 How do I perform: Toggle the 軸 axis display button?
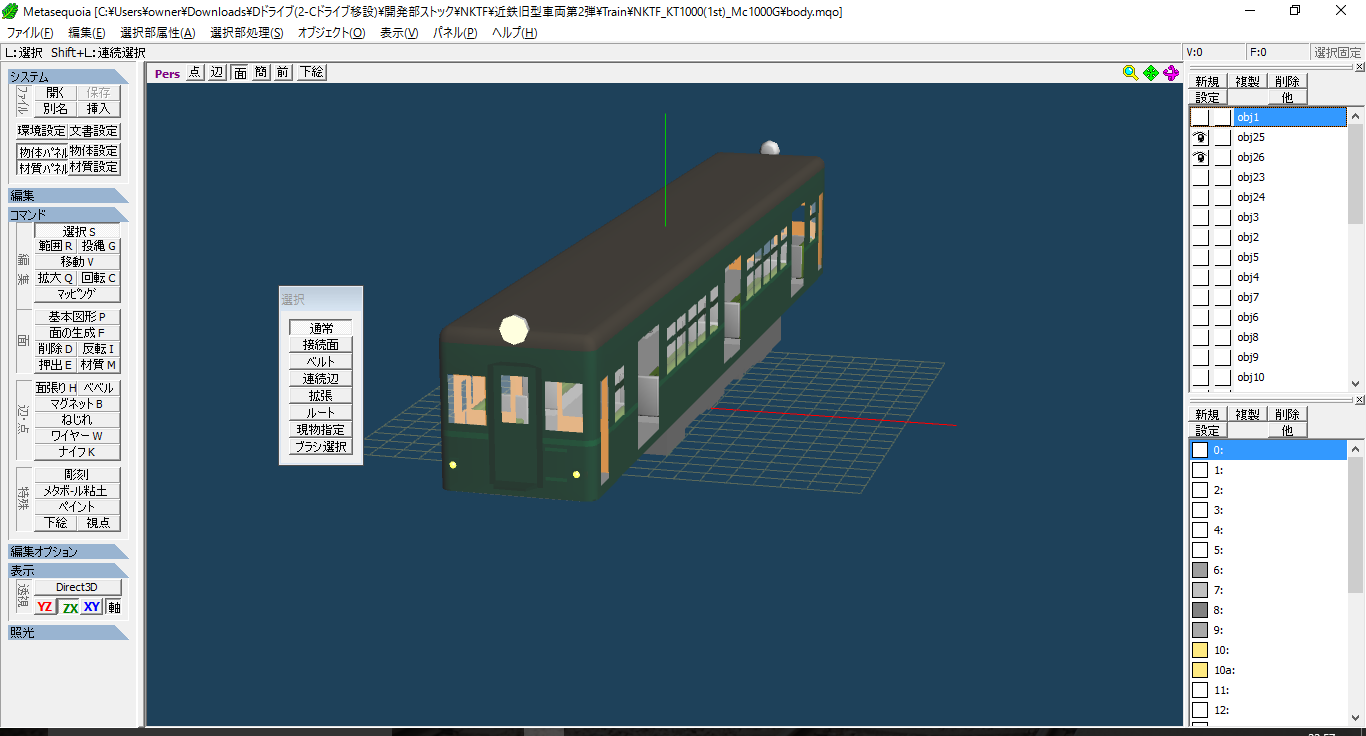click(x=114, y=607)
